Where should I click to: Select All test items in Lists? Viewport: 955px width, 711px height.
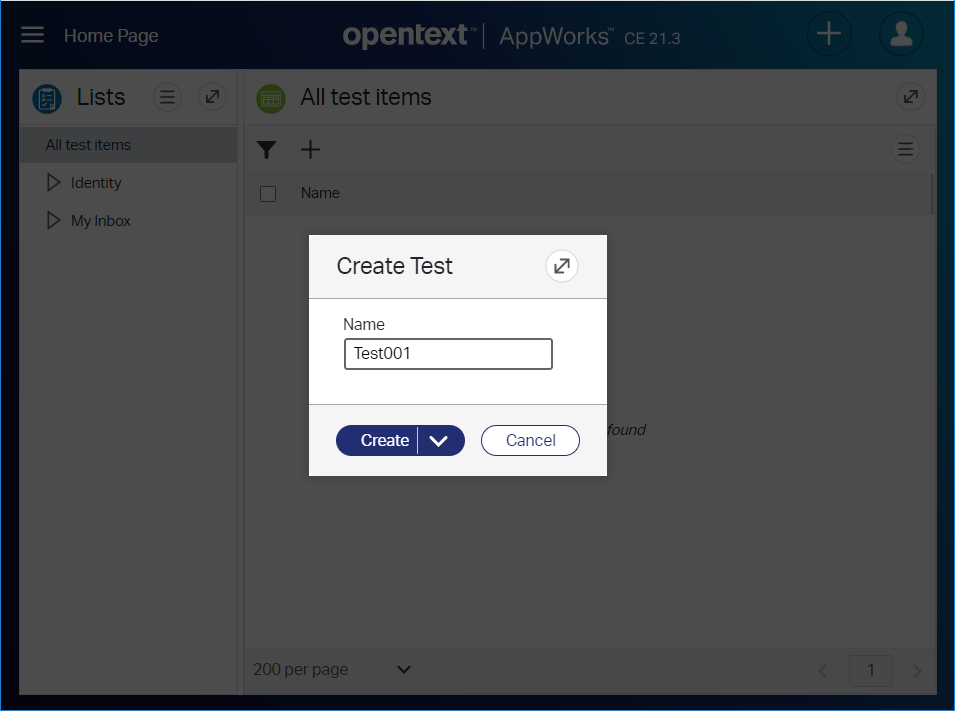click(x=89, y=145)
